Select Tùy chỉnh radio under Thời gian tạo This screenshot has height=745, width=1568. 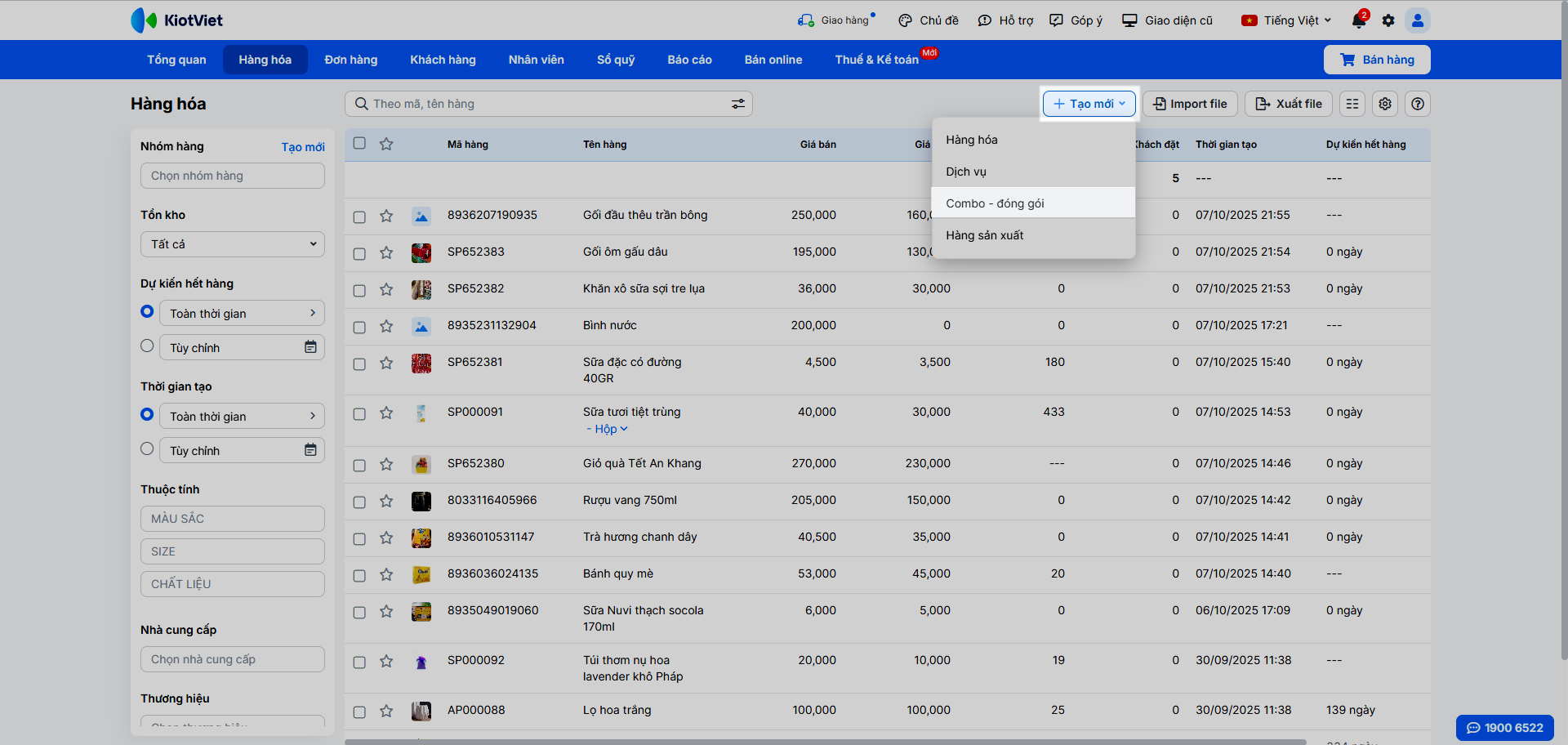(147, 448)
